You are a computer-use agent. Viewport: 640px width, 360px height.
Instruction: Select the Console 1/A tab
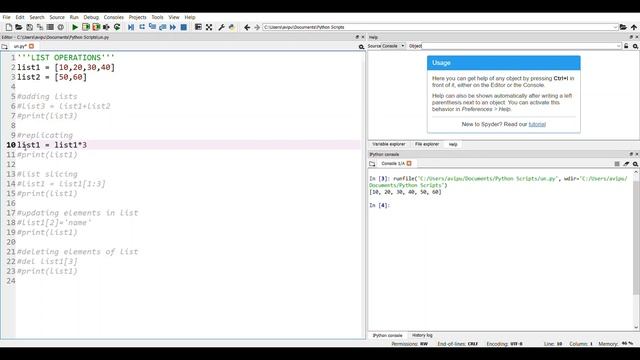pyautogui.click(x=393, y=164)
